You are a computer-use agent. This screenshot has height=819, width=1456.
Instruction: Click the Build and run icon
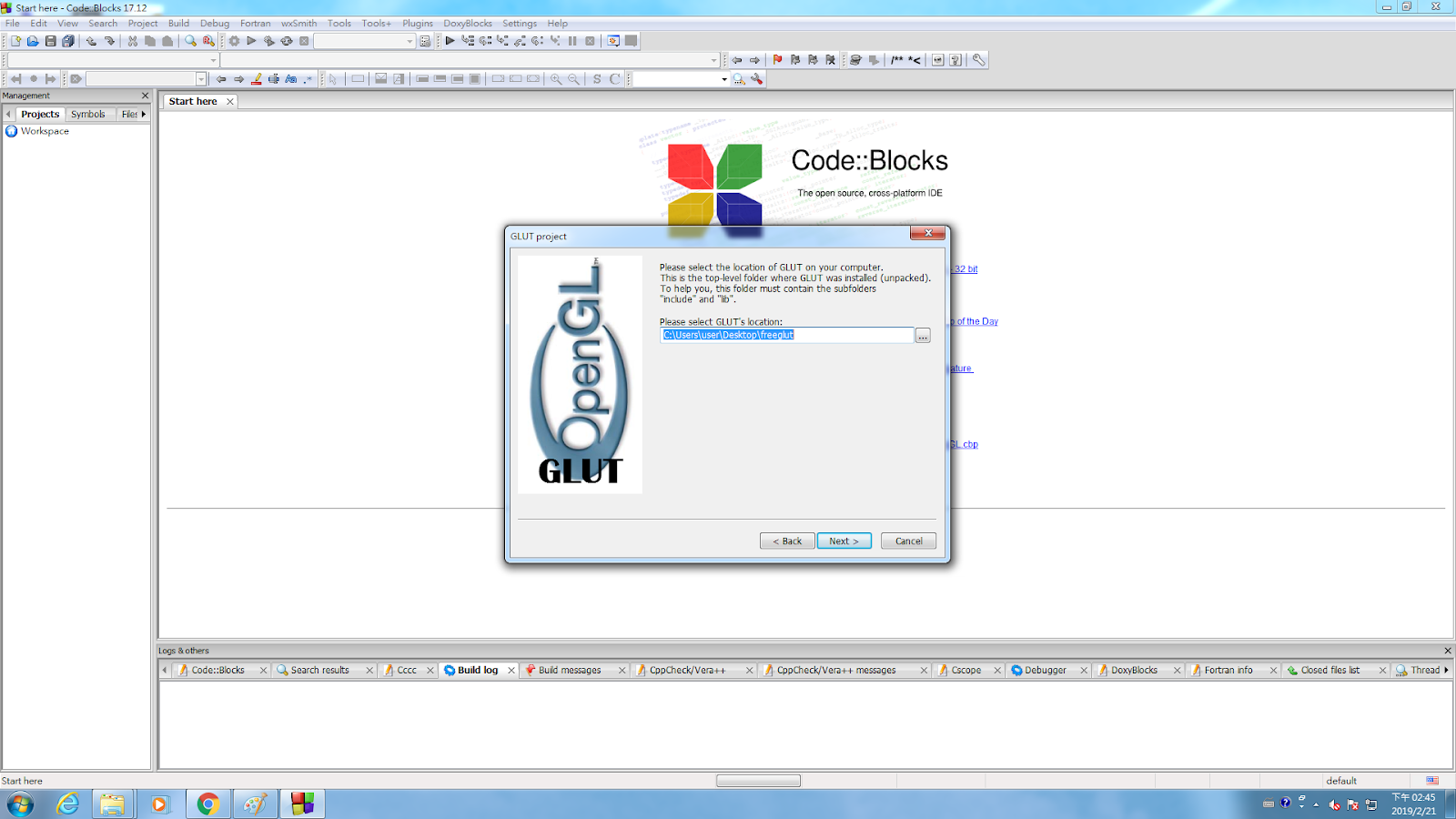coord(269,41)
